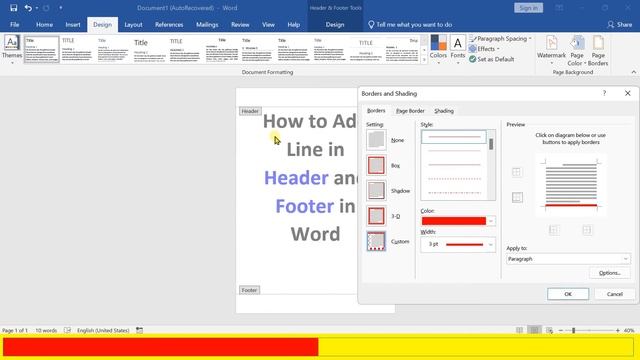The width and height of the screenshot is (640, 360).
Task: Click the Footer label tag on page
Action: coord(249,290)
